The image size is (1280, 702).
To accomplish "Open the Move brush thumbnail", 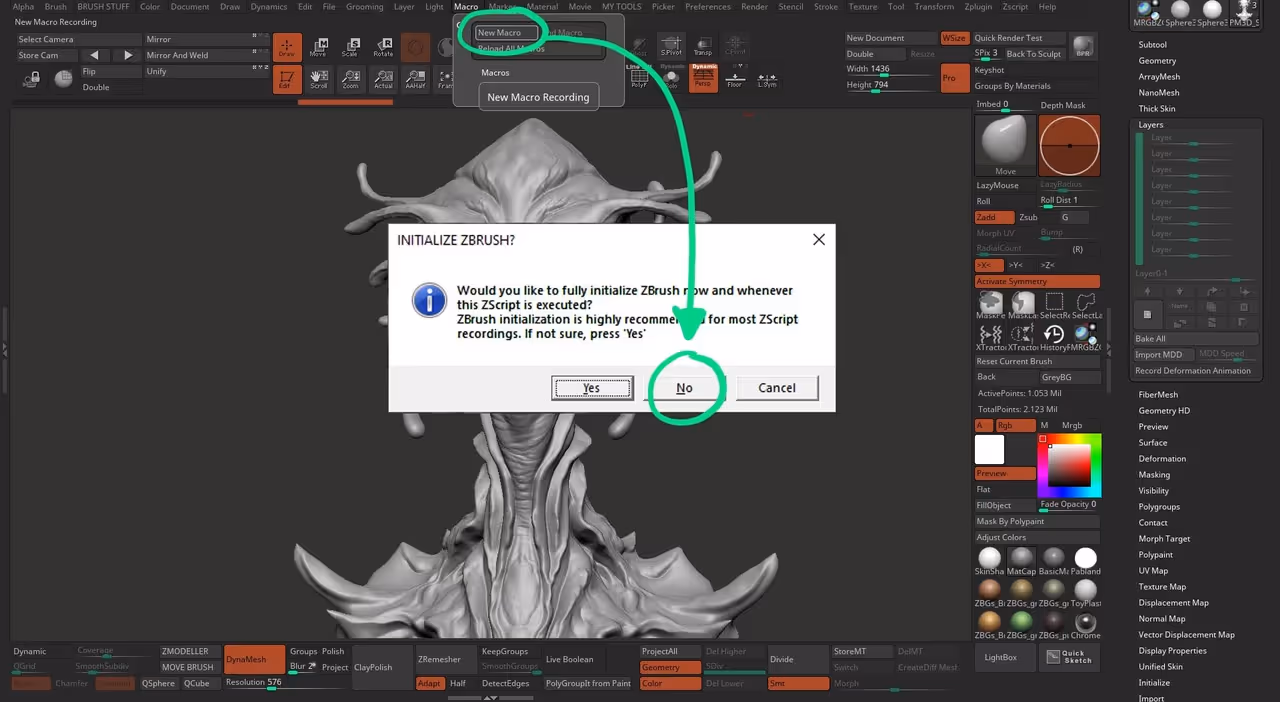I will pos(1005,145).
